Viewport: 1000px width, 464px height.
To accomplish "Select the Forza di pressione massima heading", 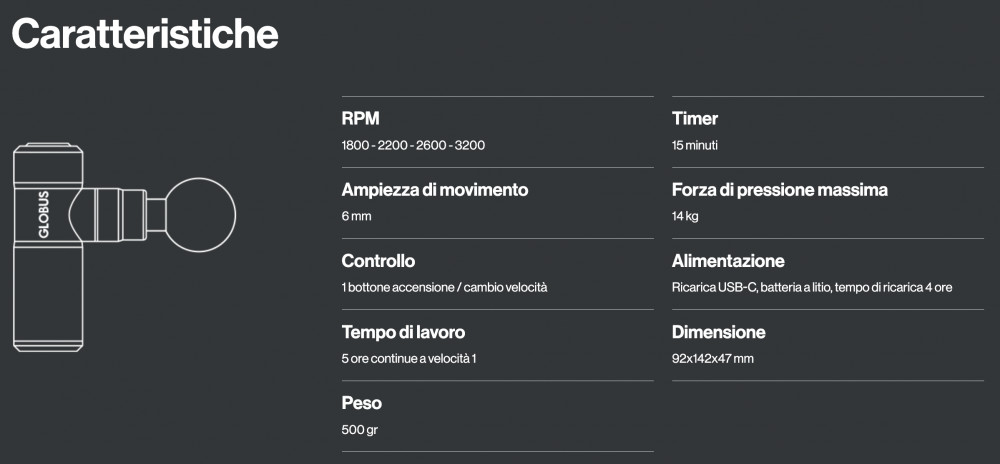I will pos(779,190).
